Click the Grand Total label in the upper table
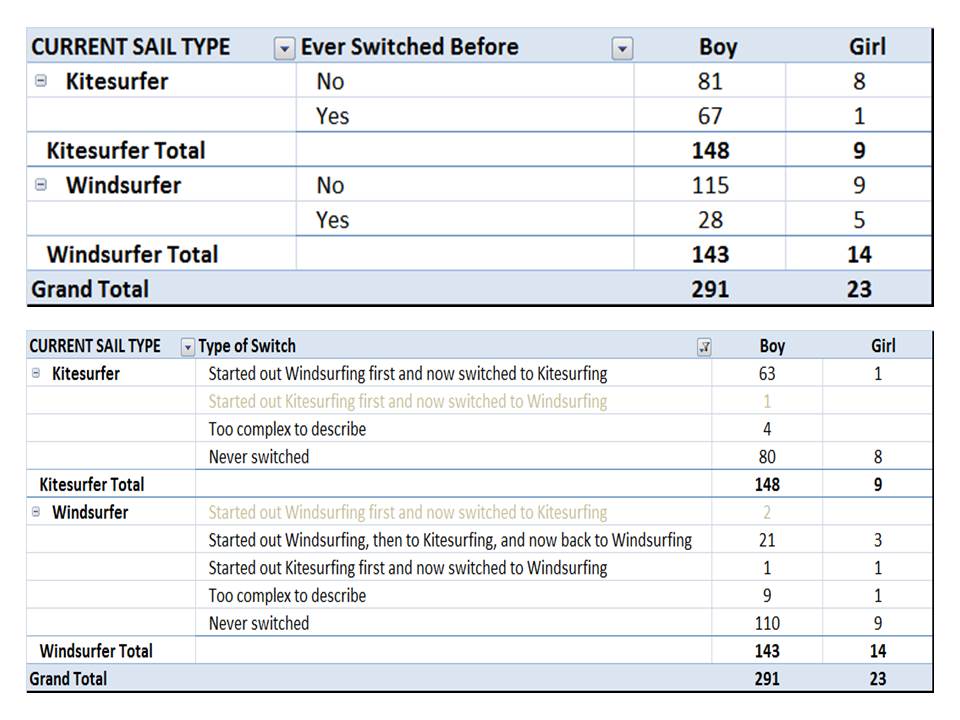Image resolution: width=960 pixels, height=720 pixels. pyautogui.click(x=90, y=289)
